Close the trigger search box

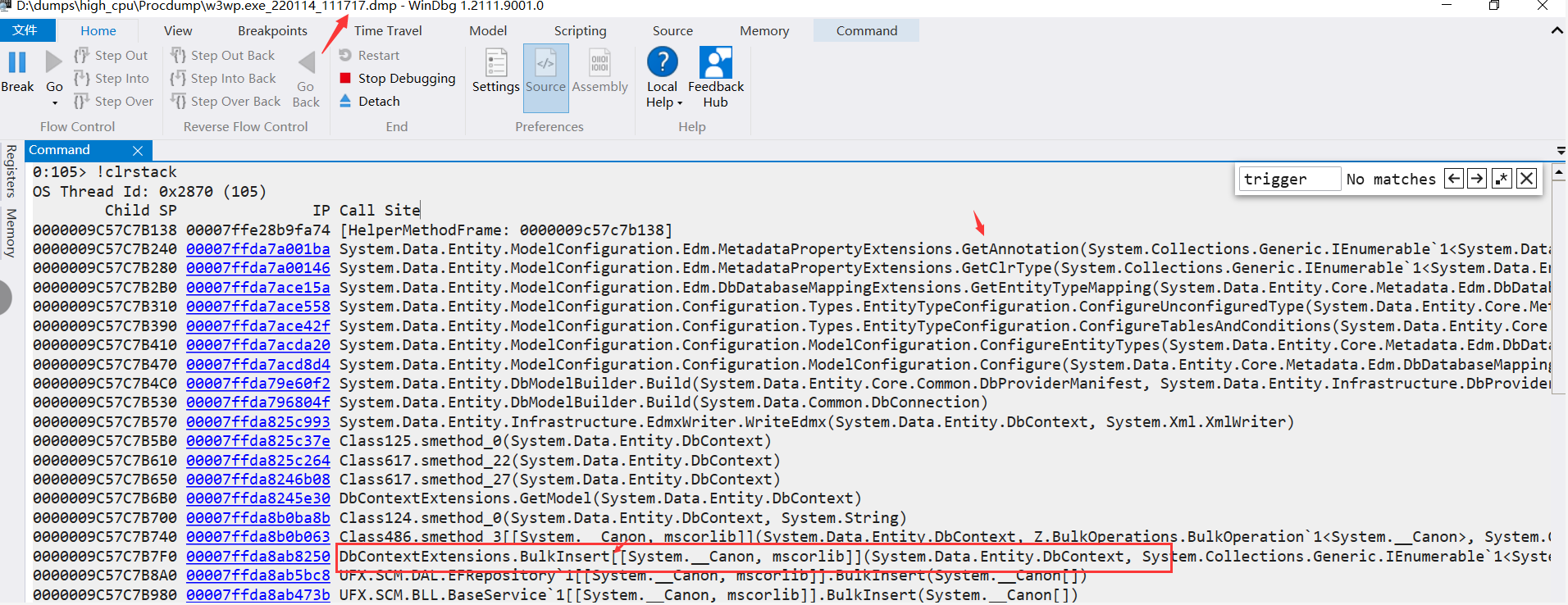tap(1526, 179)
